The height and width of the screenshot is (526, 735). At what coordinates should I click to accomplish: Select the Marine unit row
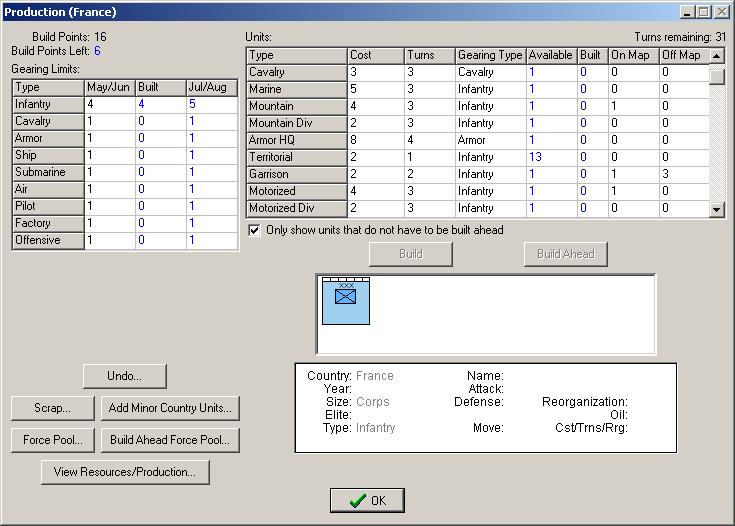pyautogui.click(x=477, y=89)
